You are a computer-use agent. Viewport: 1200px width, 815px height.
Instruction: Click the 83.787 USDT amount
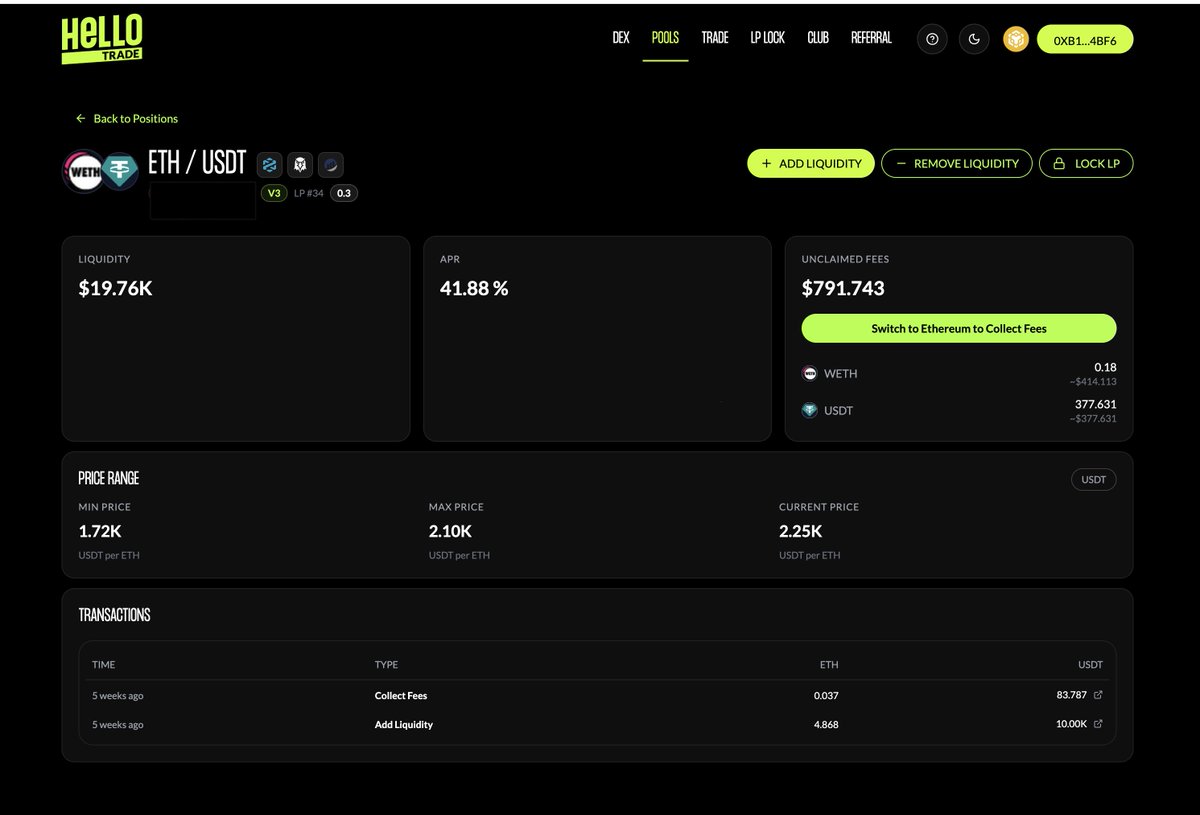[1071, 695]
